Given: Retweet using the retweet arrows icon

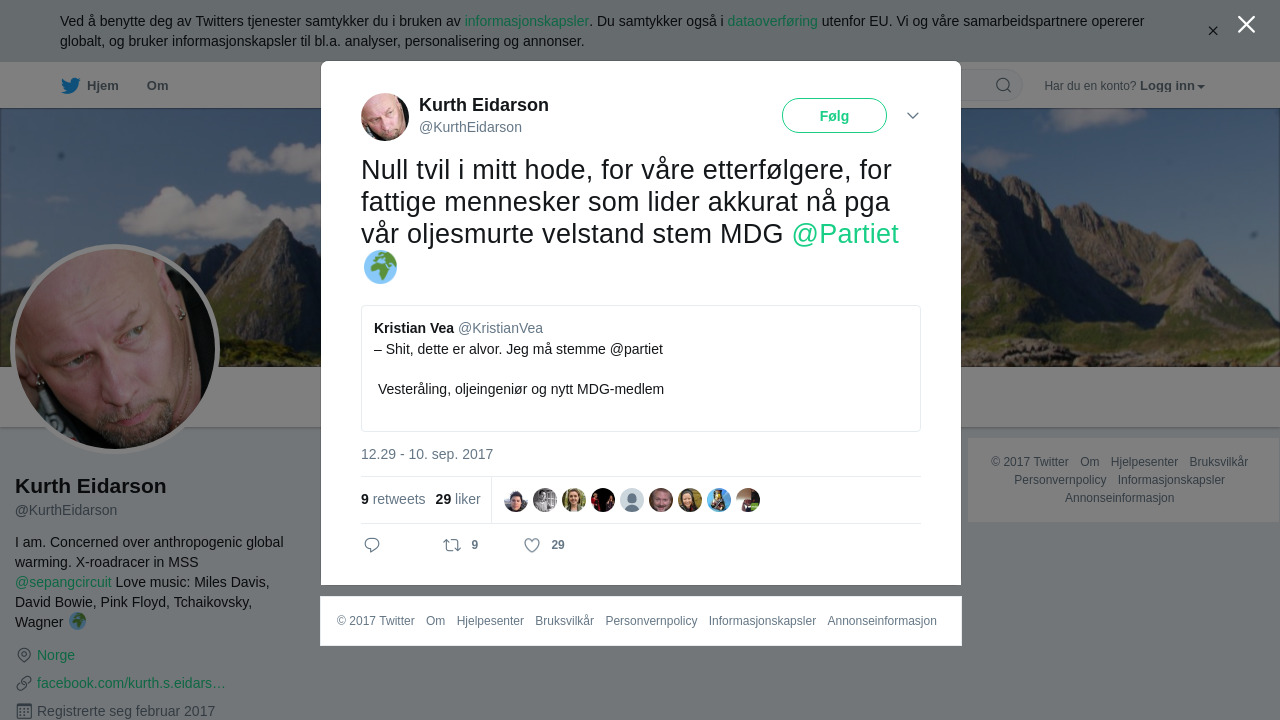Looking at the screenshot, I should tap(452, 545).
